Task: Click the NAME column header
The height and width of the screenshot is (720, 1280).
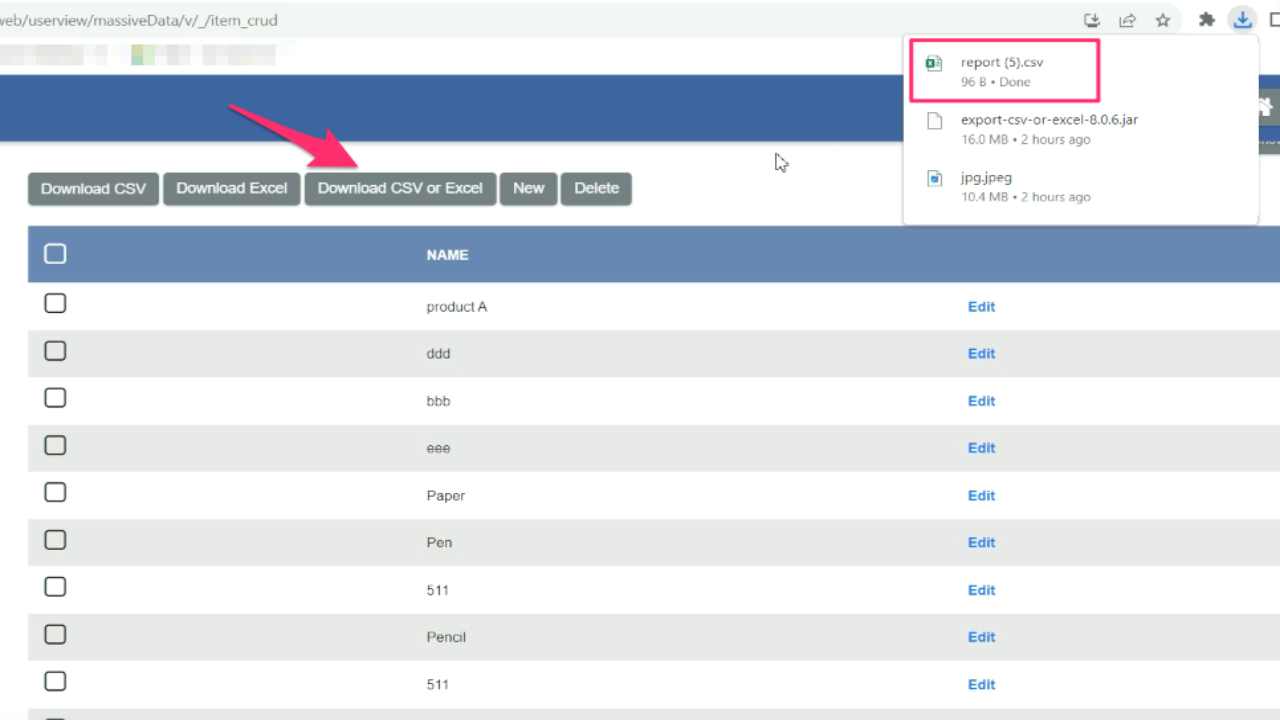Action: pos(447,255)
